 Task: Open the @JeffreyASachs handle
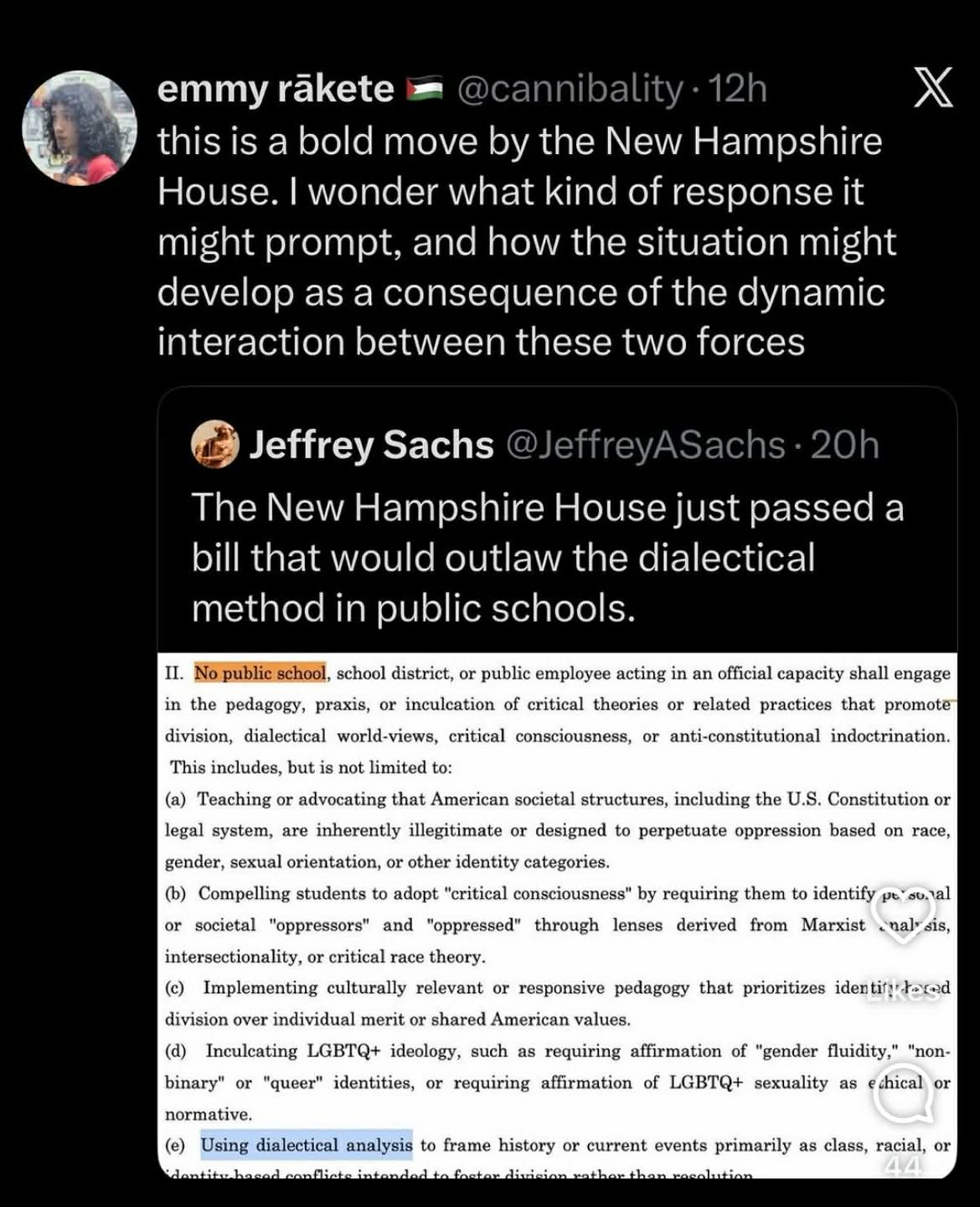click(x=646, y=445)
